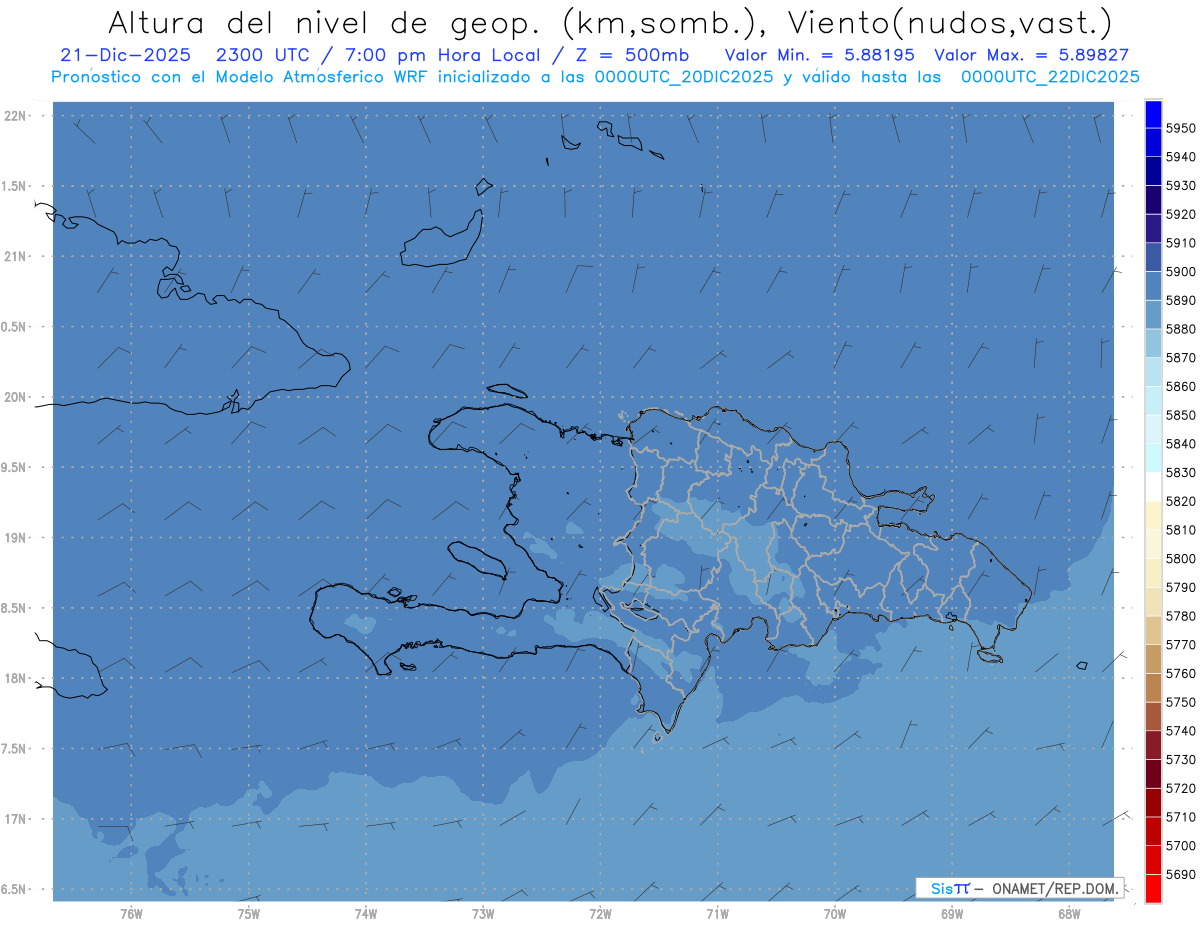Pick the tan legend swatch between 5760 and 5770
Screen dimensions: 1200x927
tap(1153, 659)
